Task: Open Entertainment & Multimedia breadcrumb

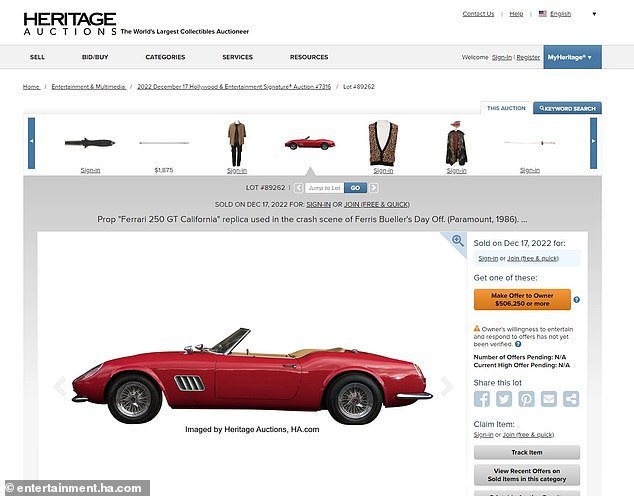Action: (x=88, y=87)
